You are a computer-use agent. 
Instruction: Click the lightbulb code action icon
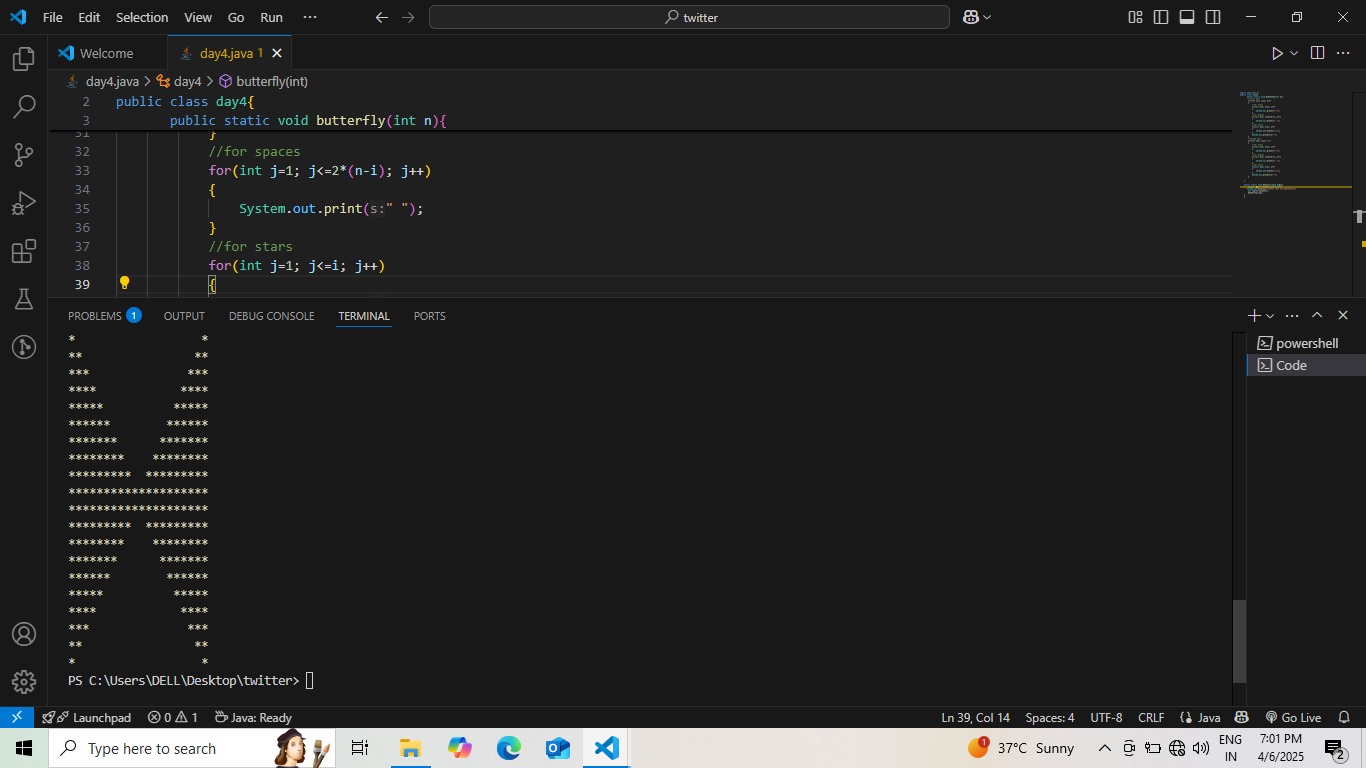click(x=125, y=283)
